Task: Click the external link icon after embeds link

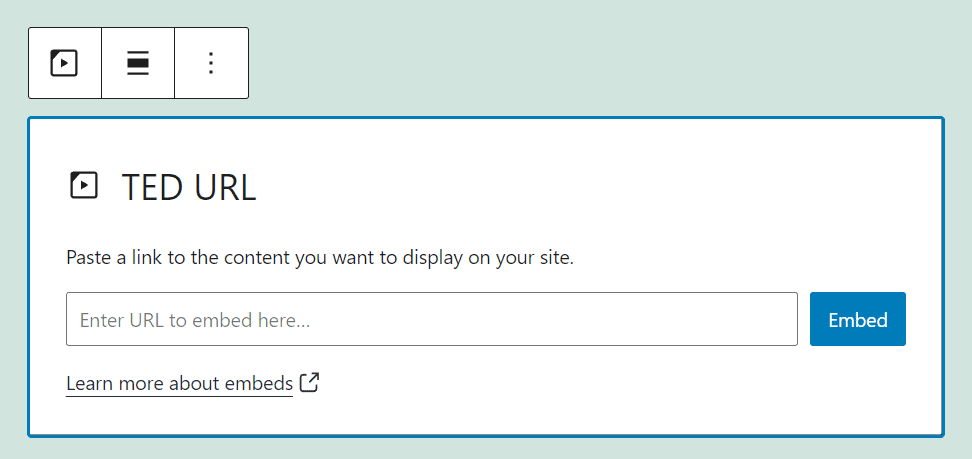Action: click(x=310, y=382)
